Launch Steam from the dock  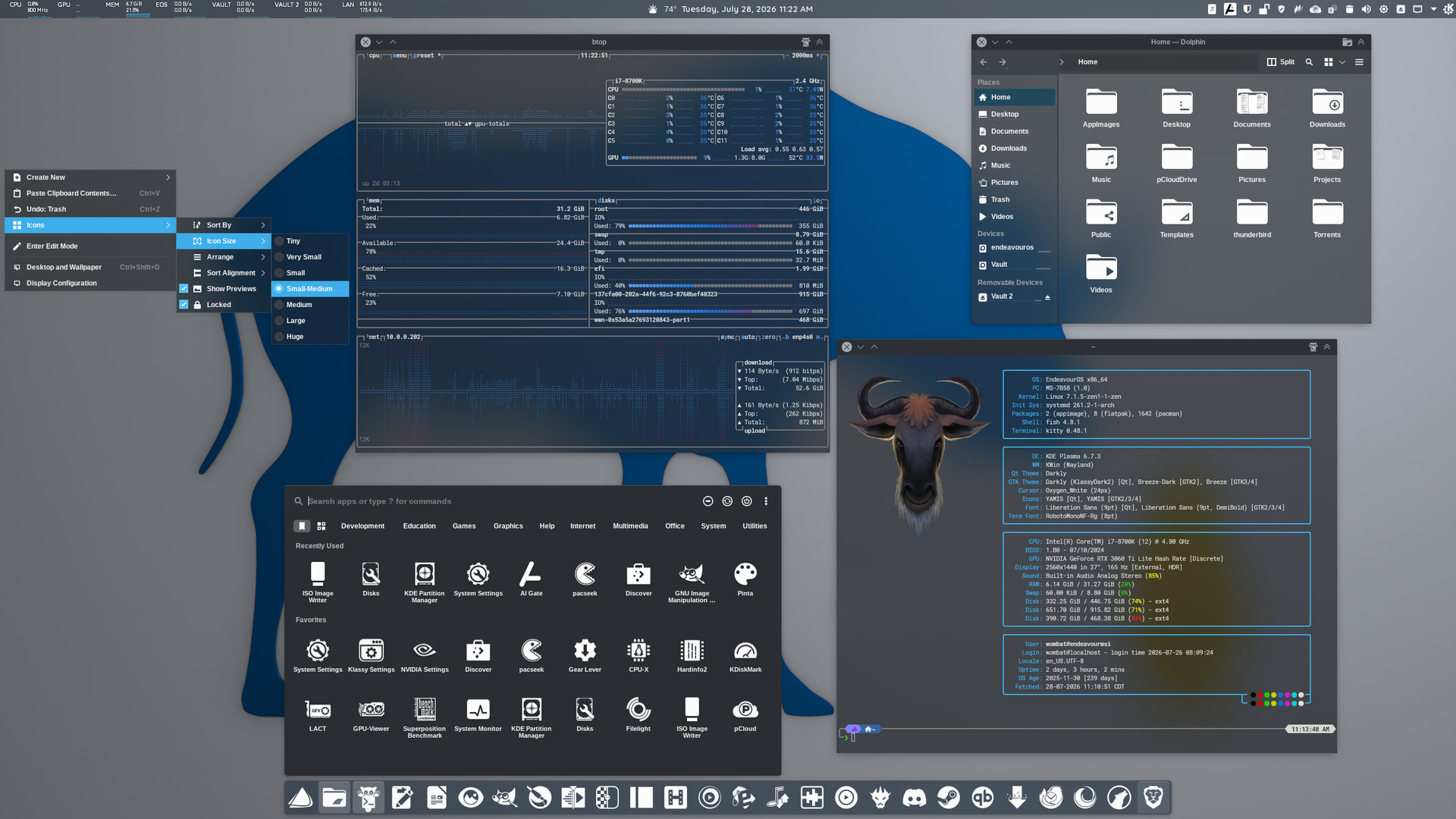point(948,798)
